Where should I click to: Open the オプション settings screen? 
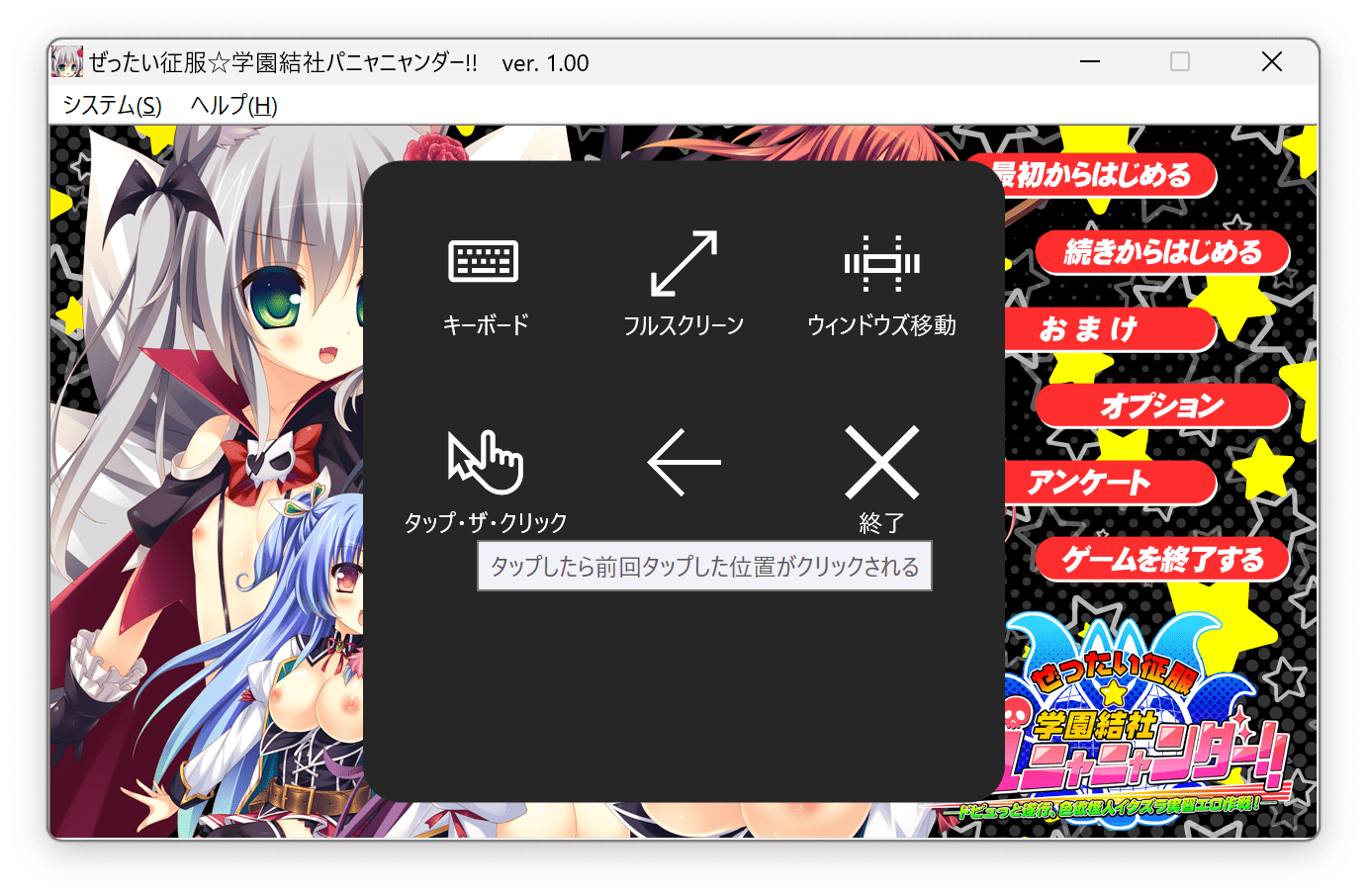[1162, 405]
